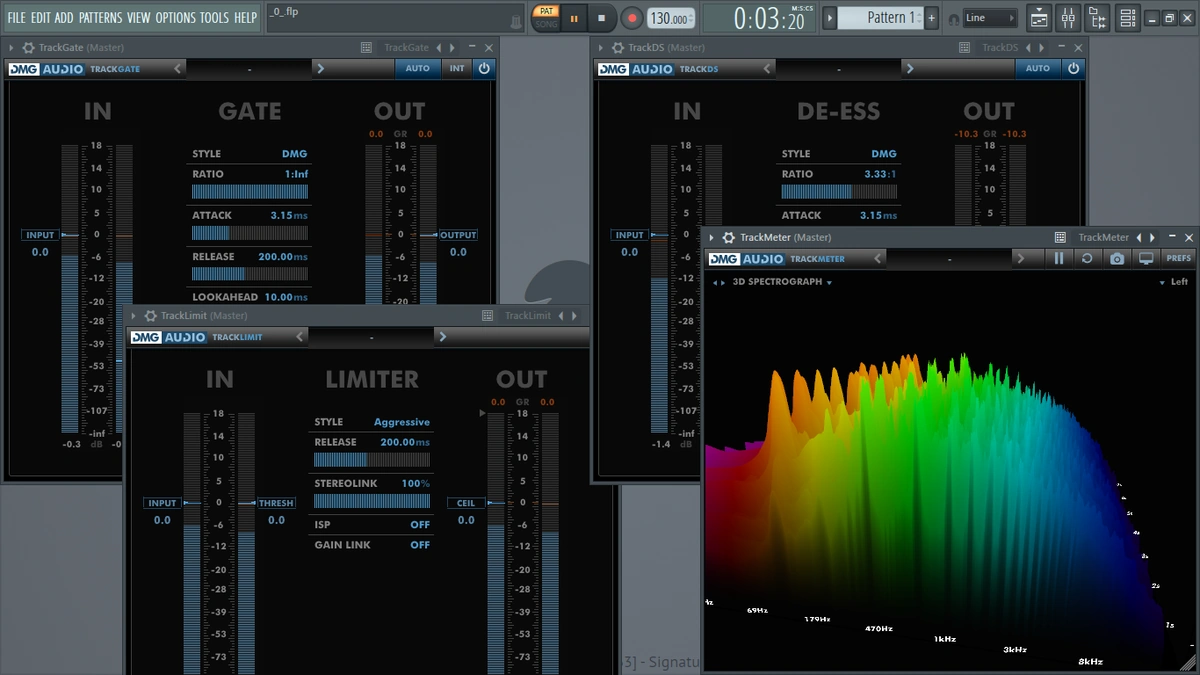Viewport: 1200px width, 675px height.
Task: Open the TrackGate plugin options gear
Action: point(28,48)
